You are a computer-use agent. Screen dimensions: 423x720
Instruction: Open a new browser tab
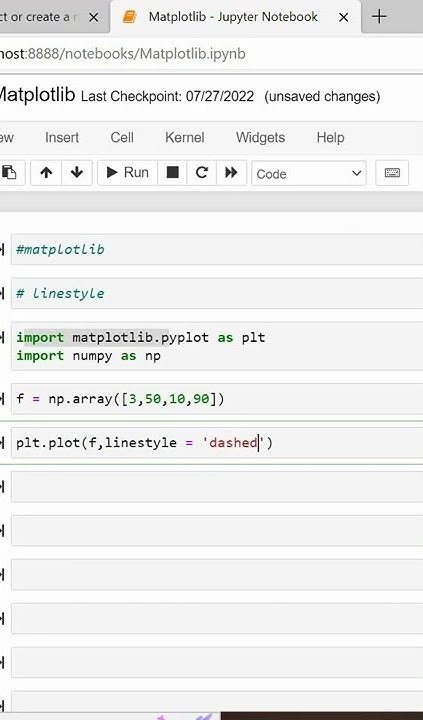[379, 17]
